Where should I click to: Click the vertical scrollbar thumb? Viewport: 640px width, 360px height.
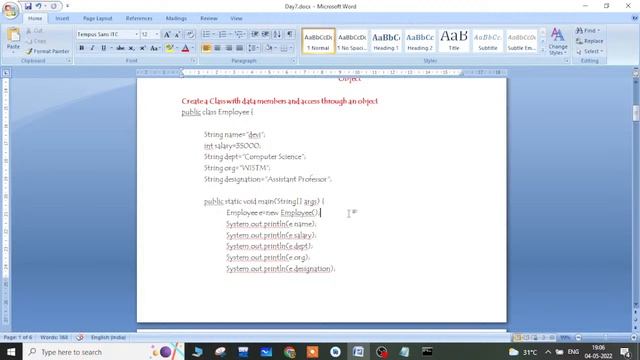tap(636, 113)
